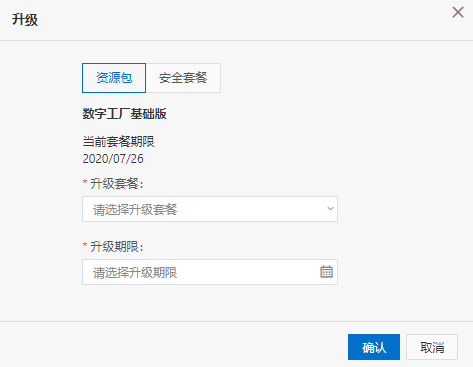
Task: Click the 升级套餐 field label
Action: pos(117,183)
